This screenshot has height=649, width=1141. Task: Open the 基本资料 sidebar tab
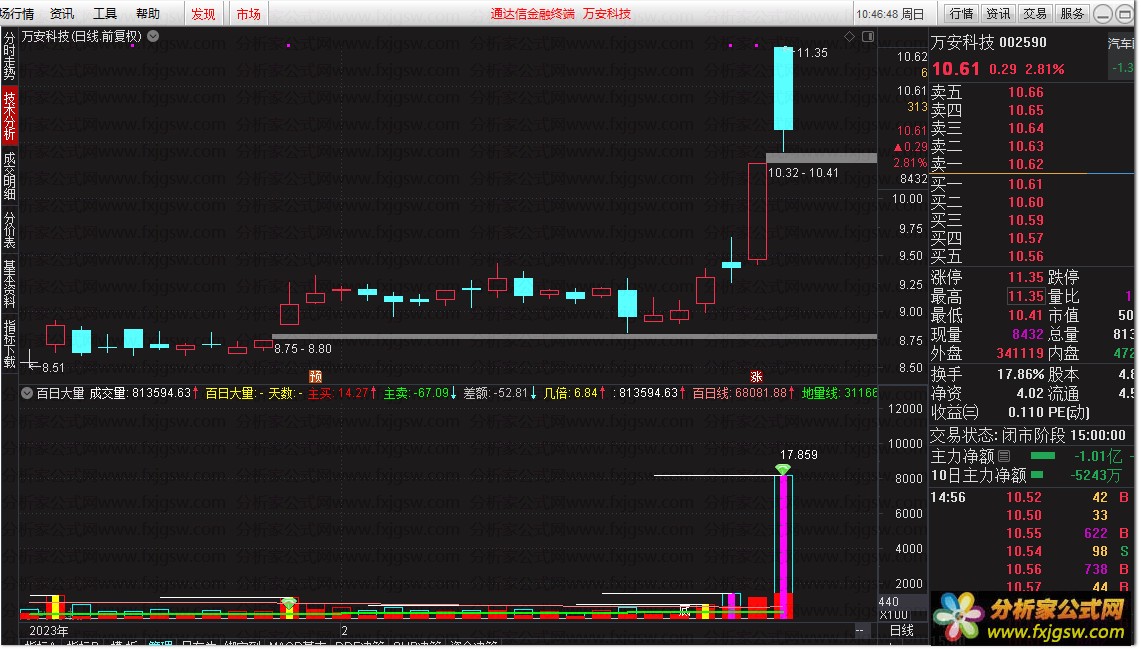9,284
